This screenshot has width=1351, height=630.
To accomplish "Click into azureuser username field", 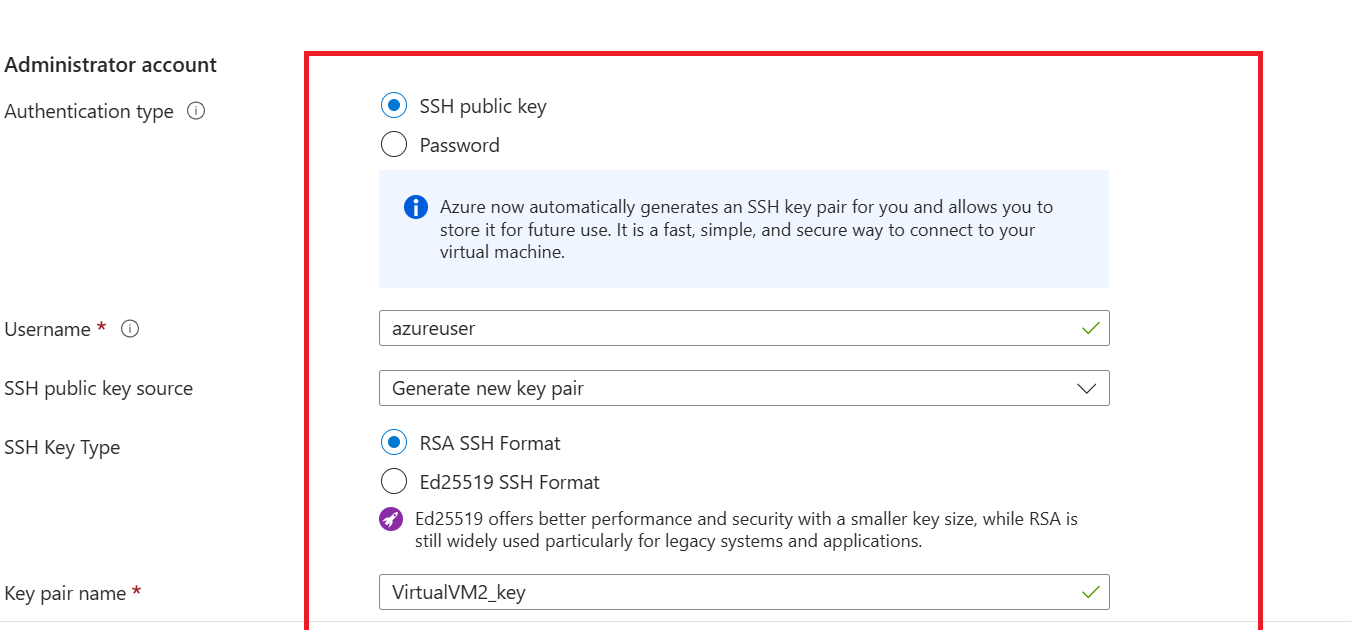I will tap(700, 328).
